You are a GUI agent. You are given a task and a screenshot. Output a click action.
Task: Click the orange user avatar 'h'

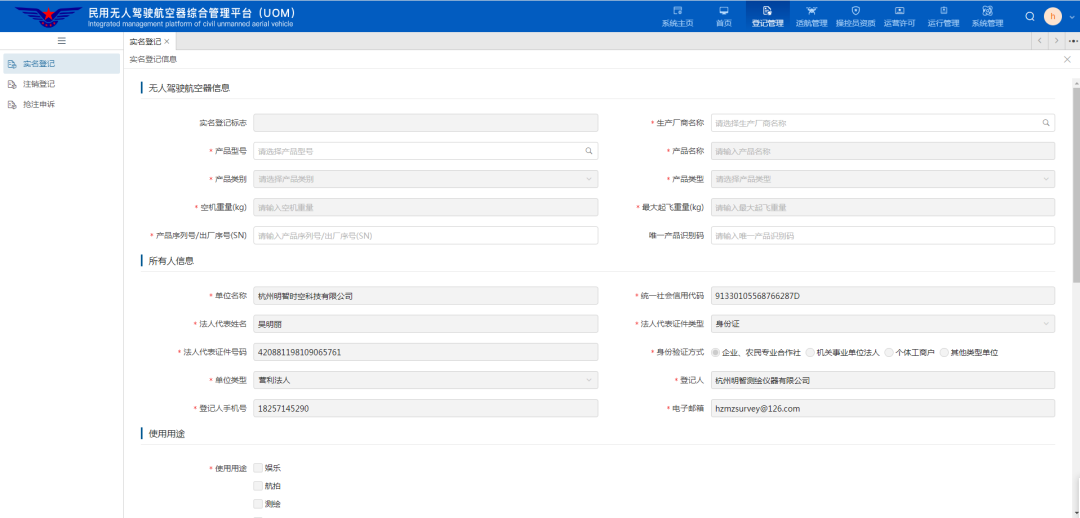(1052, 17)
